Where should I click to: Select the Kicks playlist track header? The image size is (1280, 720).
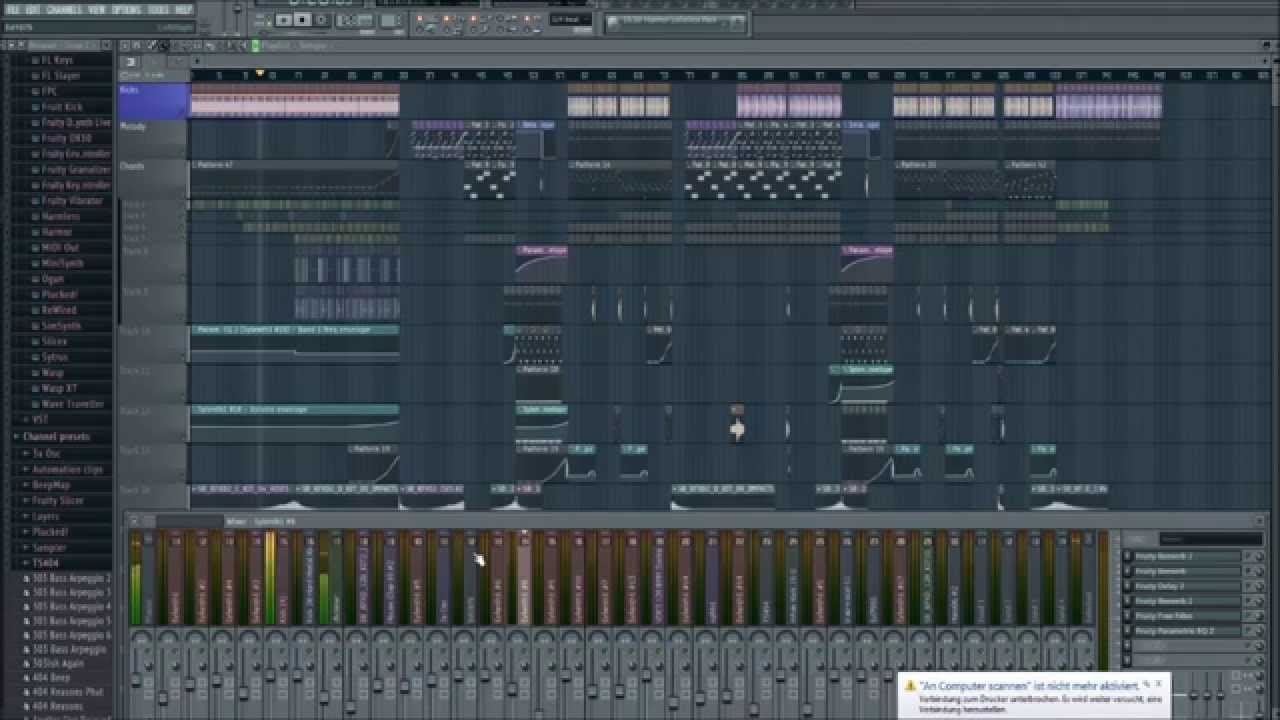154,100
